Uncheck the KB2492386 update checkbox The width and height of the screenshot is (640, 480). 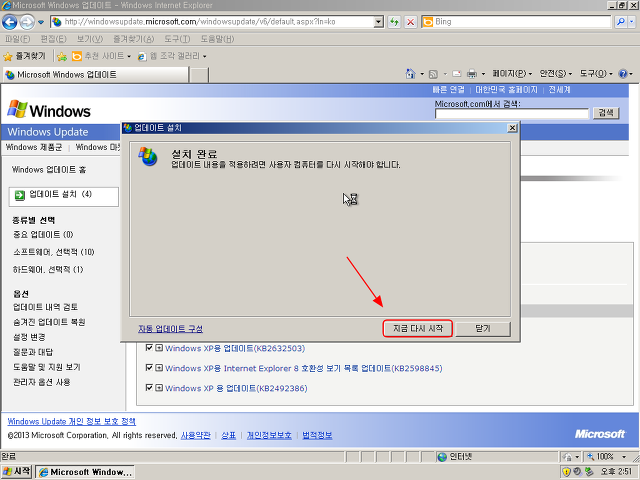tap(149, 388)
